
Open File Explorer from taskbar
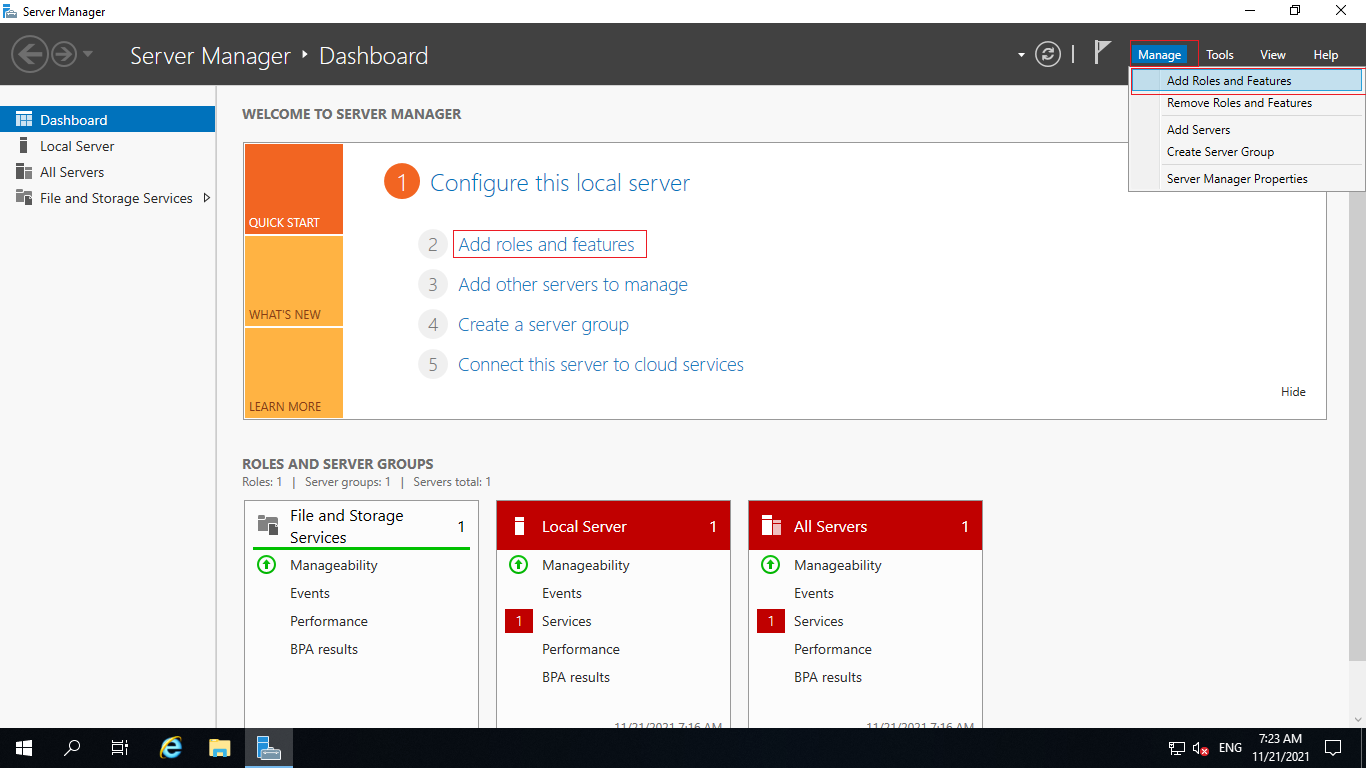click(220, 748)
